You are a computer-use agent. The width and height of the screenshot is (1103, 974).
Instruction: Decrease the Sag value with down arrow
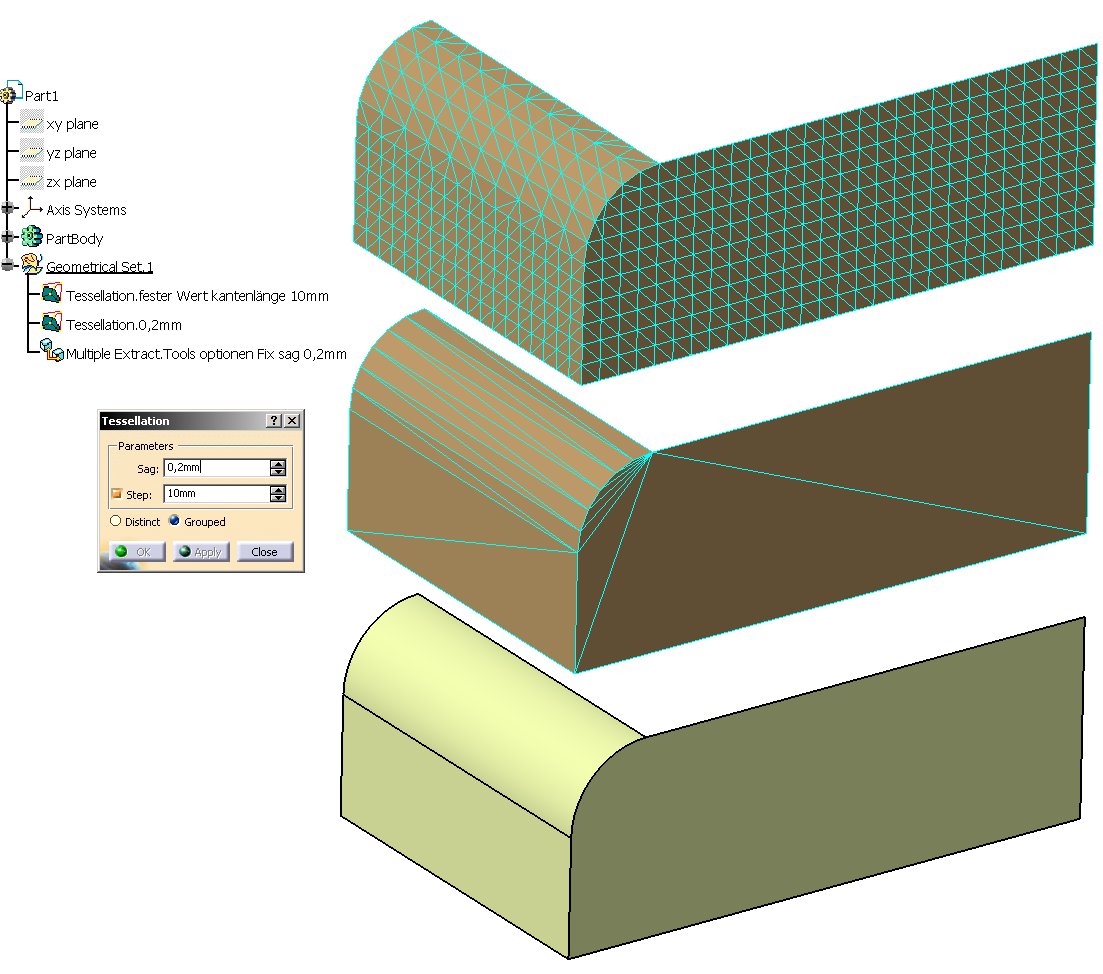278,472
